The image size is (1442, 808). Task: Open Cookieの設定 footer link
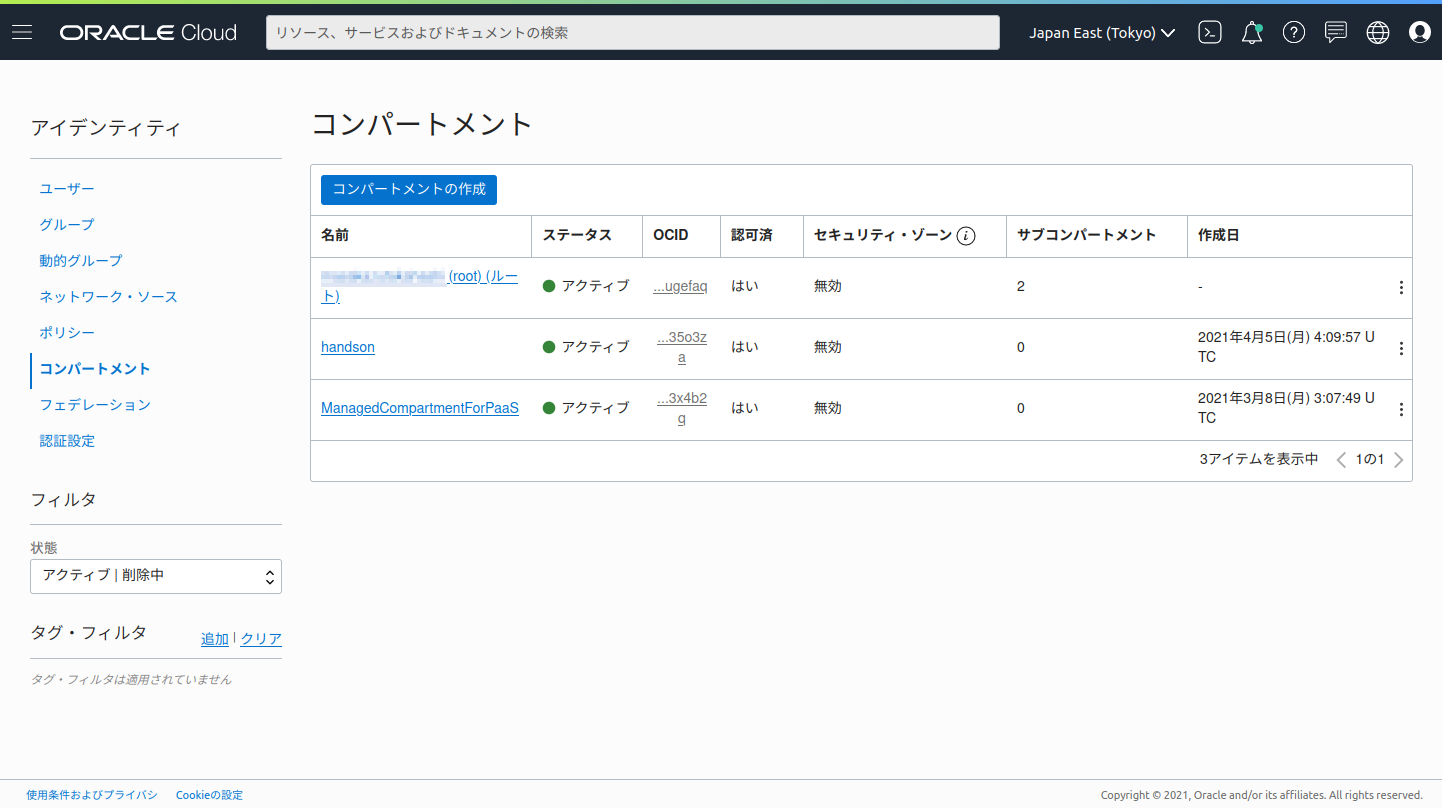209,795
